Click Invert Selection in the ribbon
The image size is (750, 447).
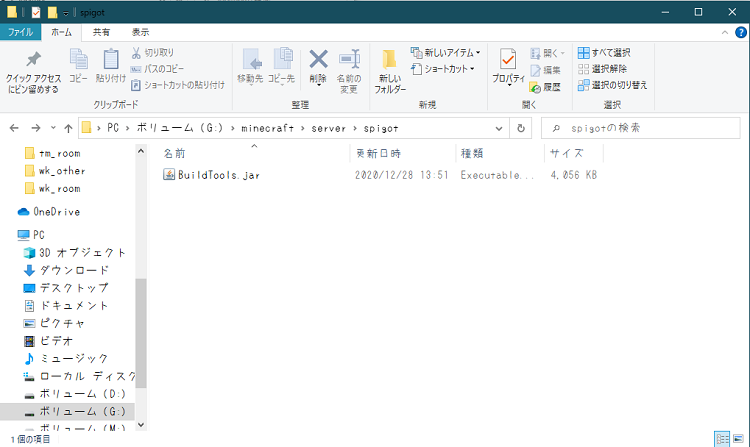click(x=611, y=85)
